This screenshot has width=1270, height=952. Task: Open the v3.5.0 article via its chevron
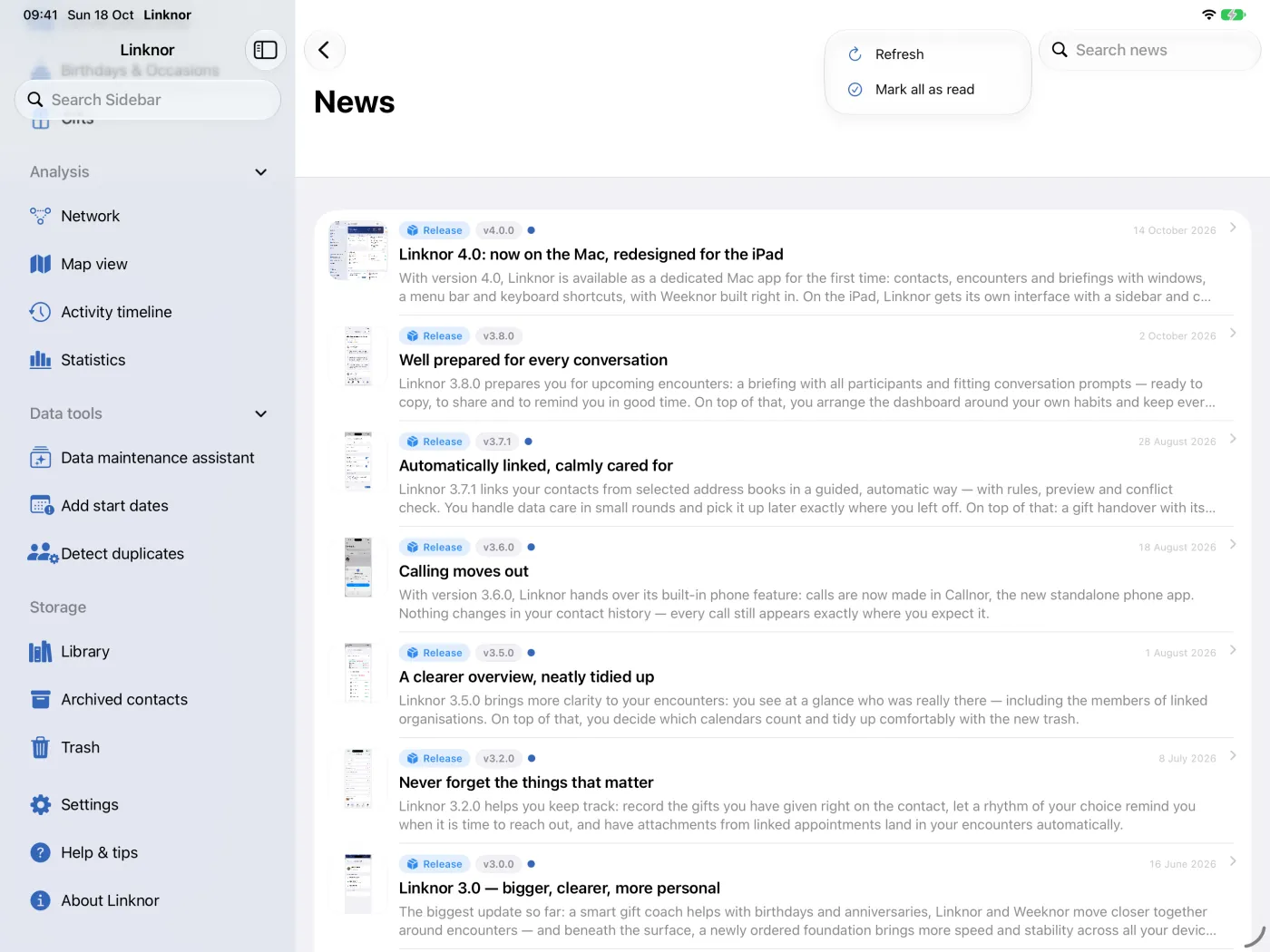tap(1233, 650)
